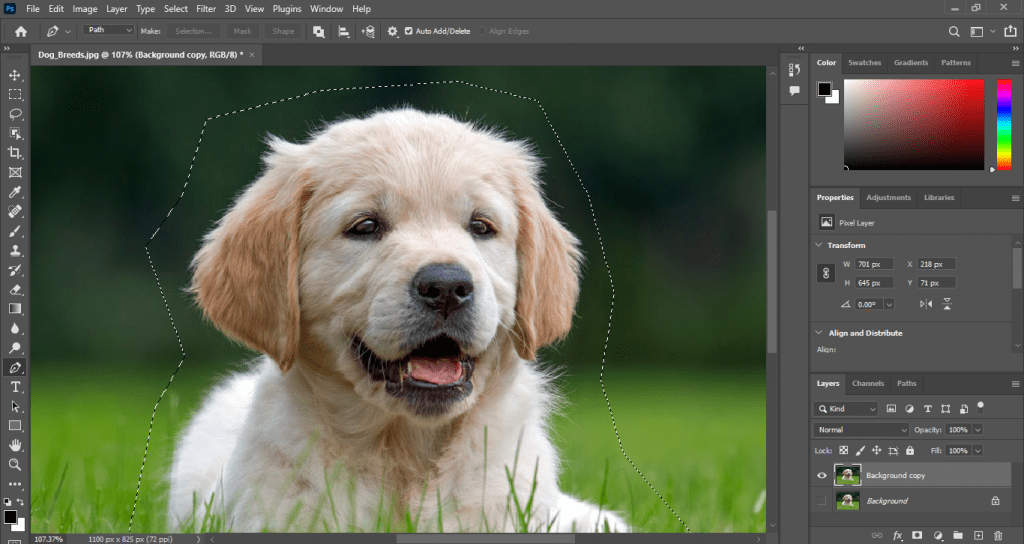This screenshot has width=1024, height=544.
Task: Select the Horizontal Type tool
Action: point(15,387)
